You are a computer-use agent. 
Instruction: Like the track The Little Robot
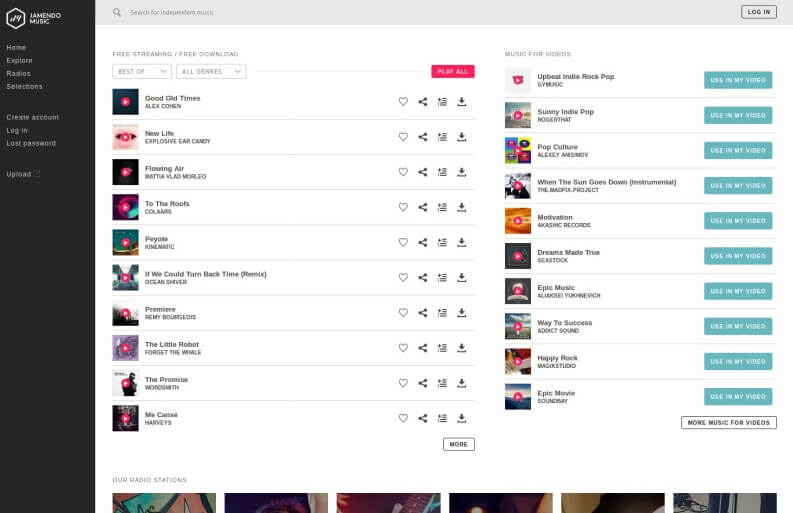(x=403, y=348)
